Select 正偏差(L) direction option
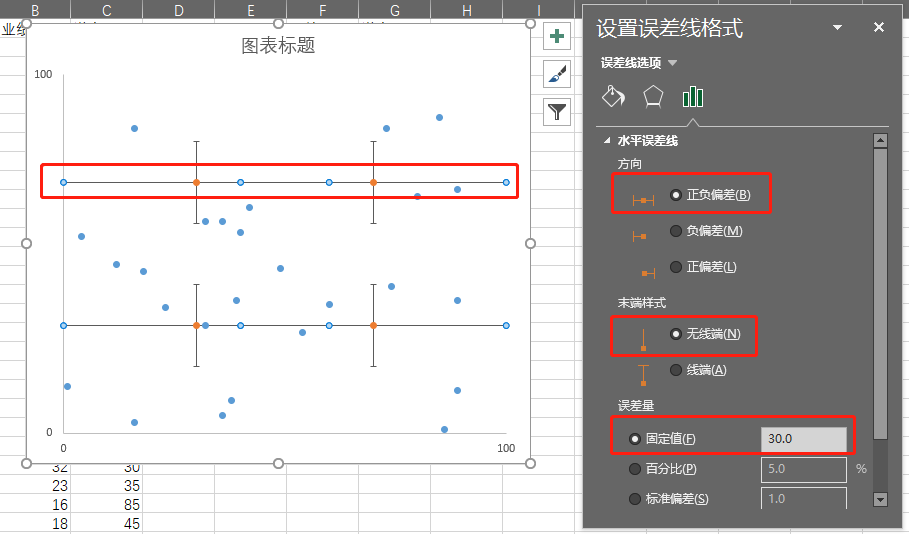The width and height of the screenshot is (909, 534). [x=703, y=267]
